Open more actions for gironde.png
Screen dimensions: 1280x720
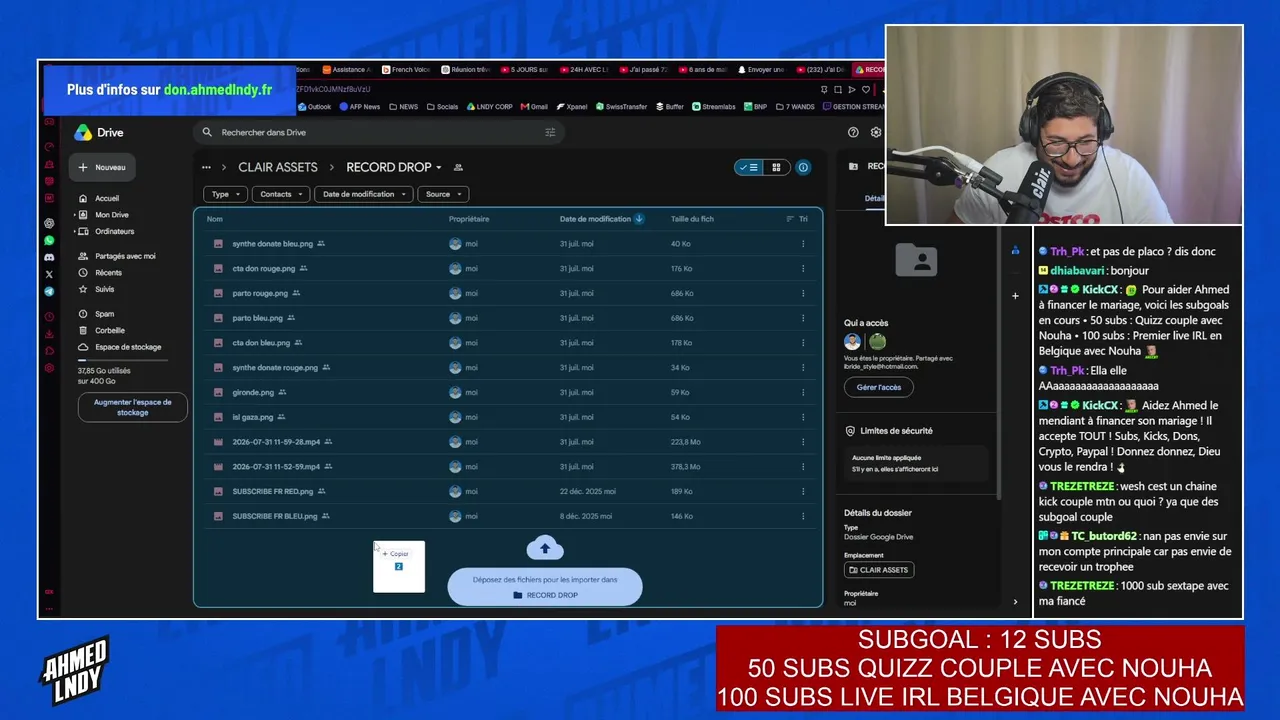pos(803,393)
